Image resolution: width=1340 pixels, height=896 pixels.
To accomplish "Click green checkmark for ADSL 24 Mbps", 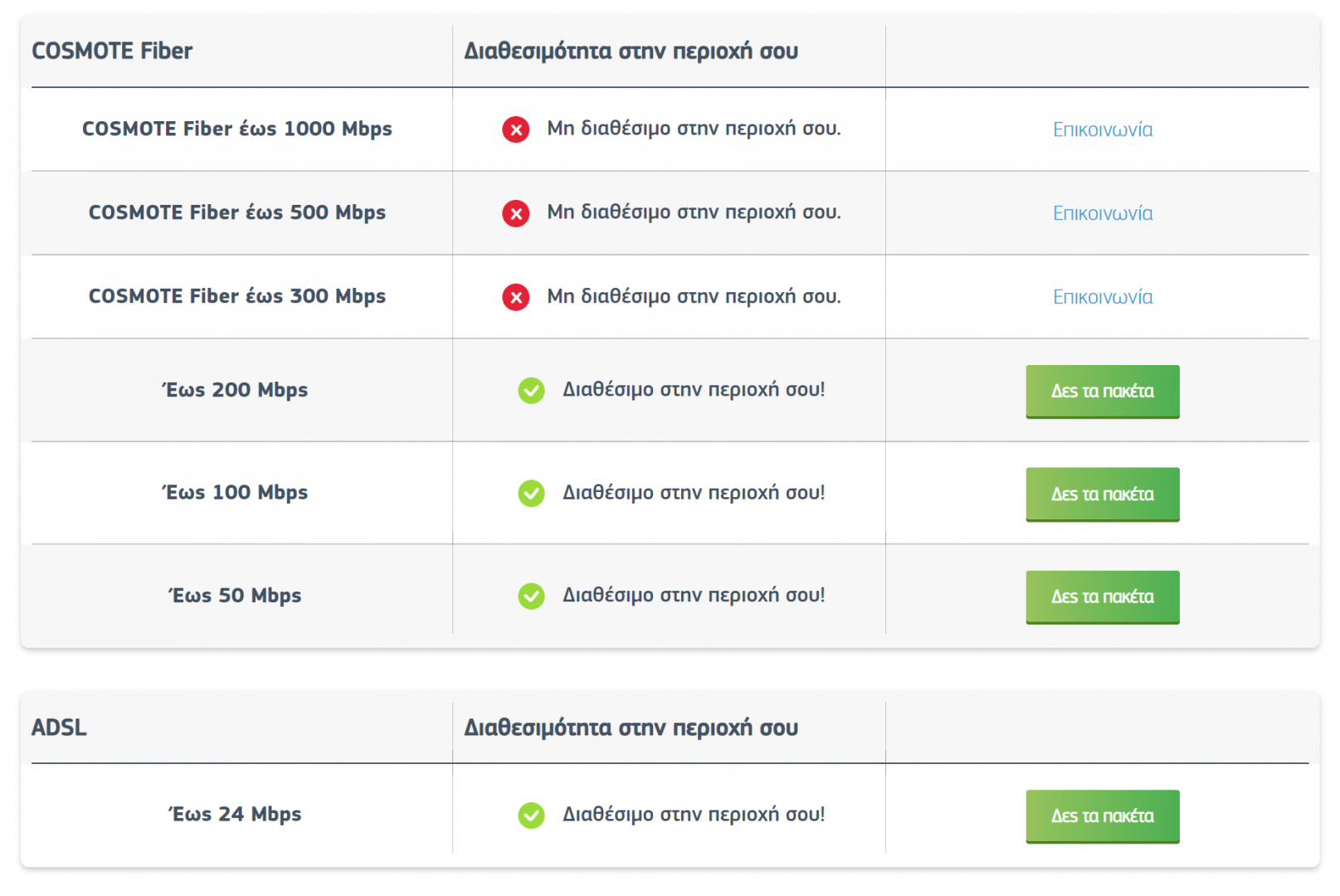I will pyautogui.click(x=531, y=815).
